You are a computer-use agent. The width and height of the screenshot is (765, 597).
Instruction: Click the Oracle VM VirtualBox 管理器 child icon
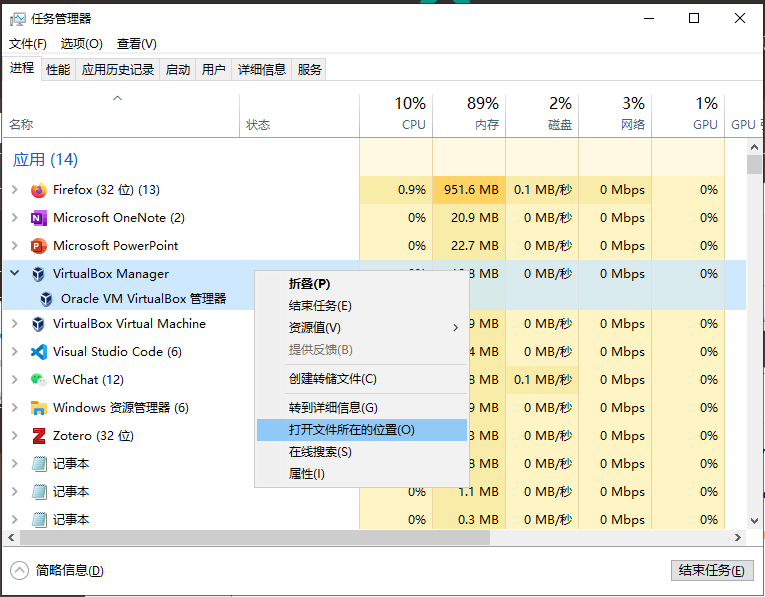(46, 298)
